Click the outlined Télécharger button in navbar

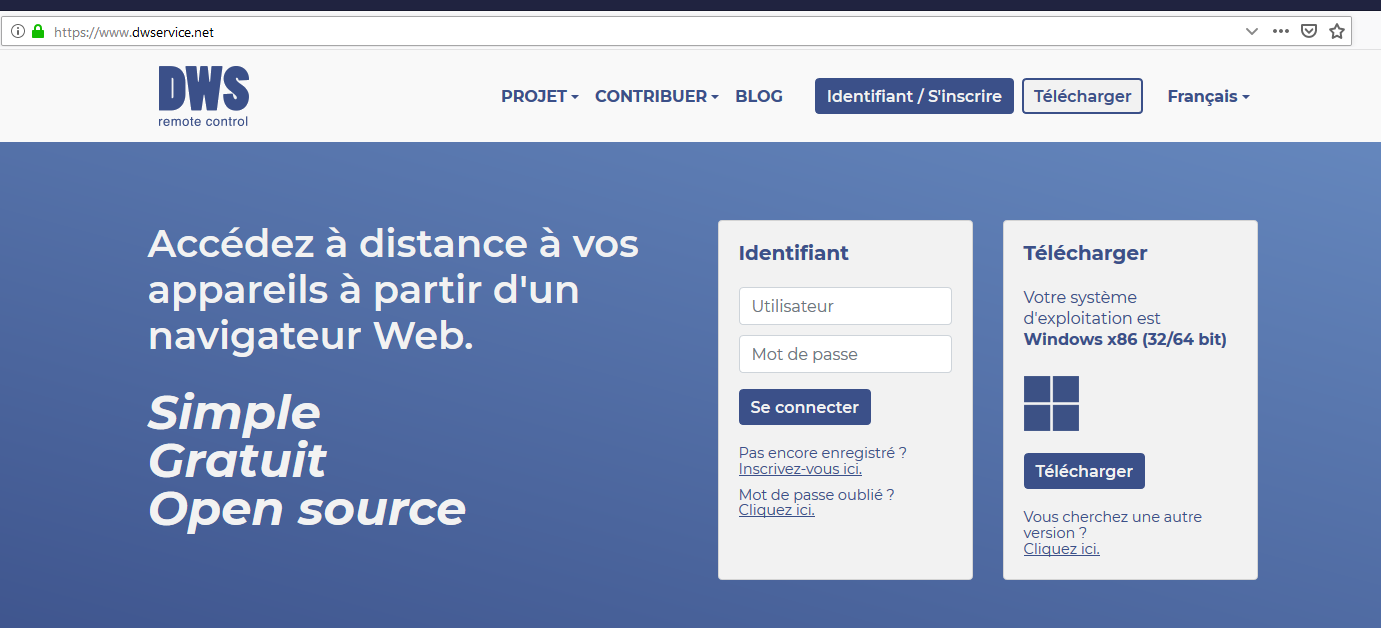coord(1082,97)
